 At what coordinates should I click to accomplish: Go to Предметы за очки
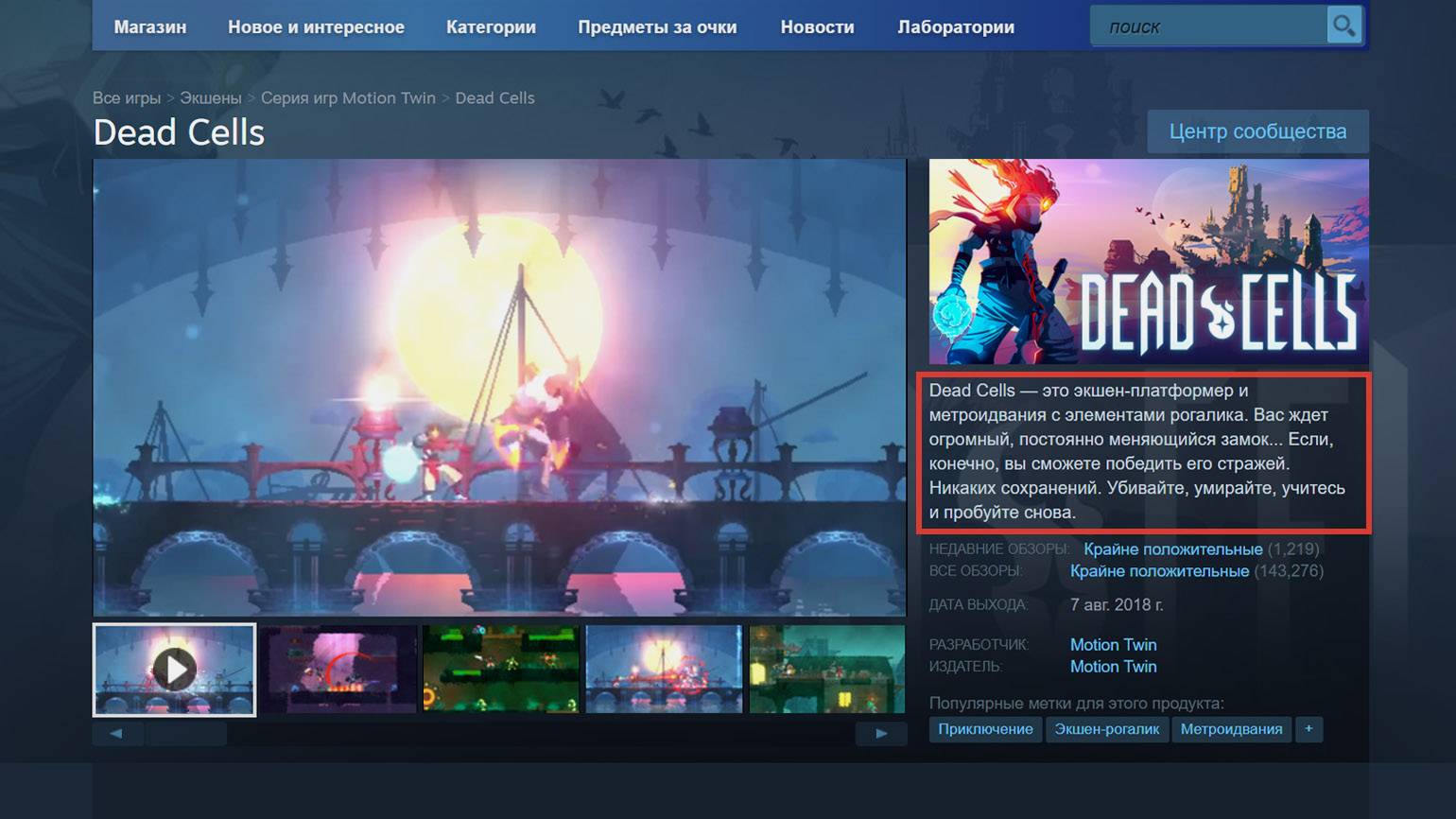click(657, 27)
